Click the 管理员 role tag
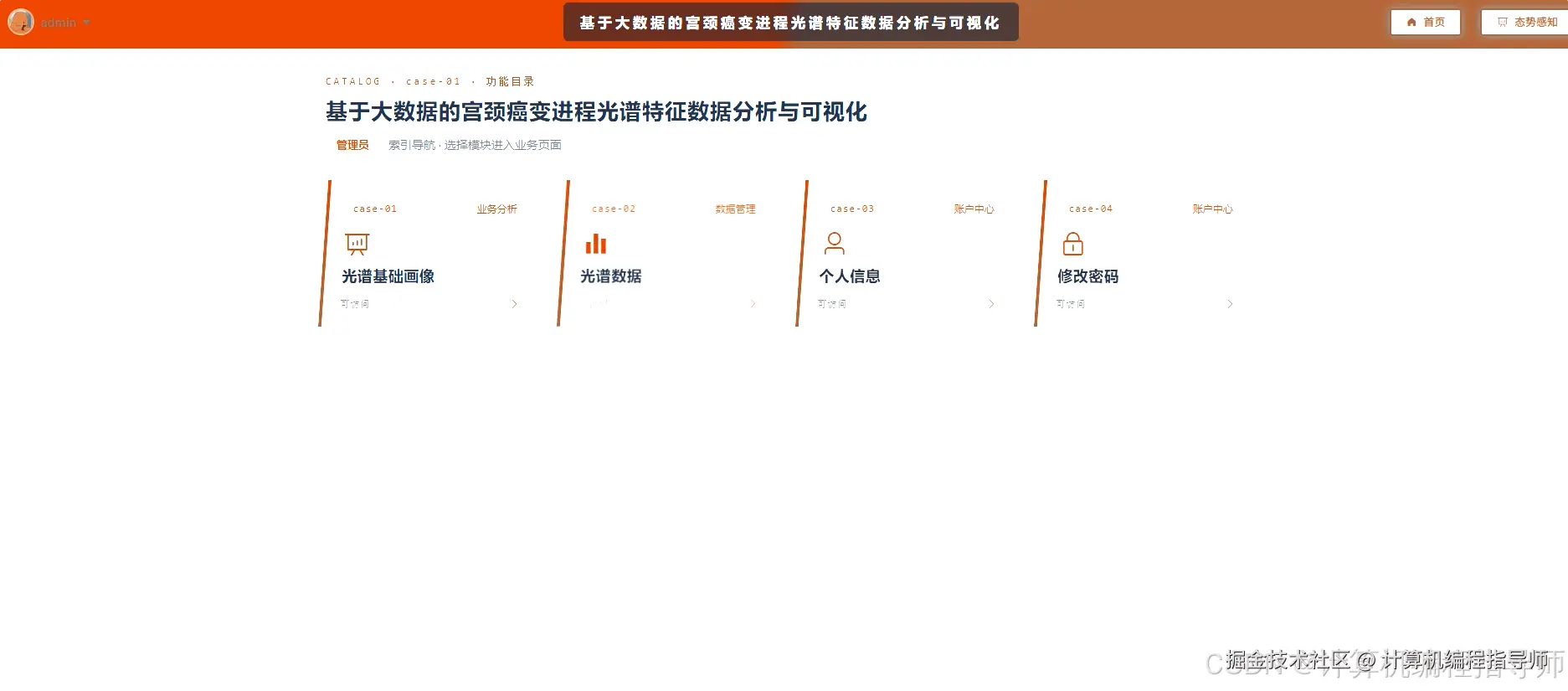1568x691 pixels. [x=352, y=145]
